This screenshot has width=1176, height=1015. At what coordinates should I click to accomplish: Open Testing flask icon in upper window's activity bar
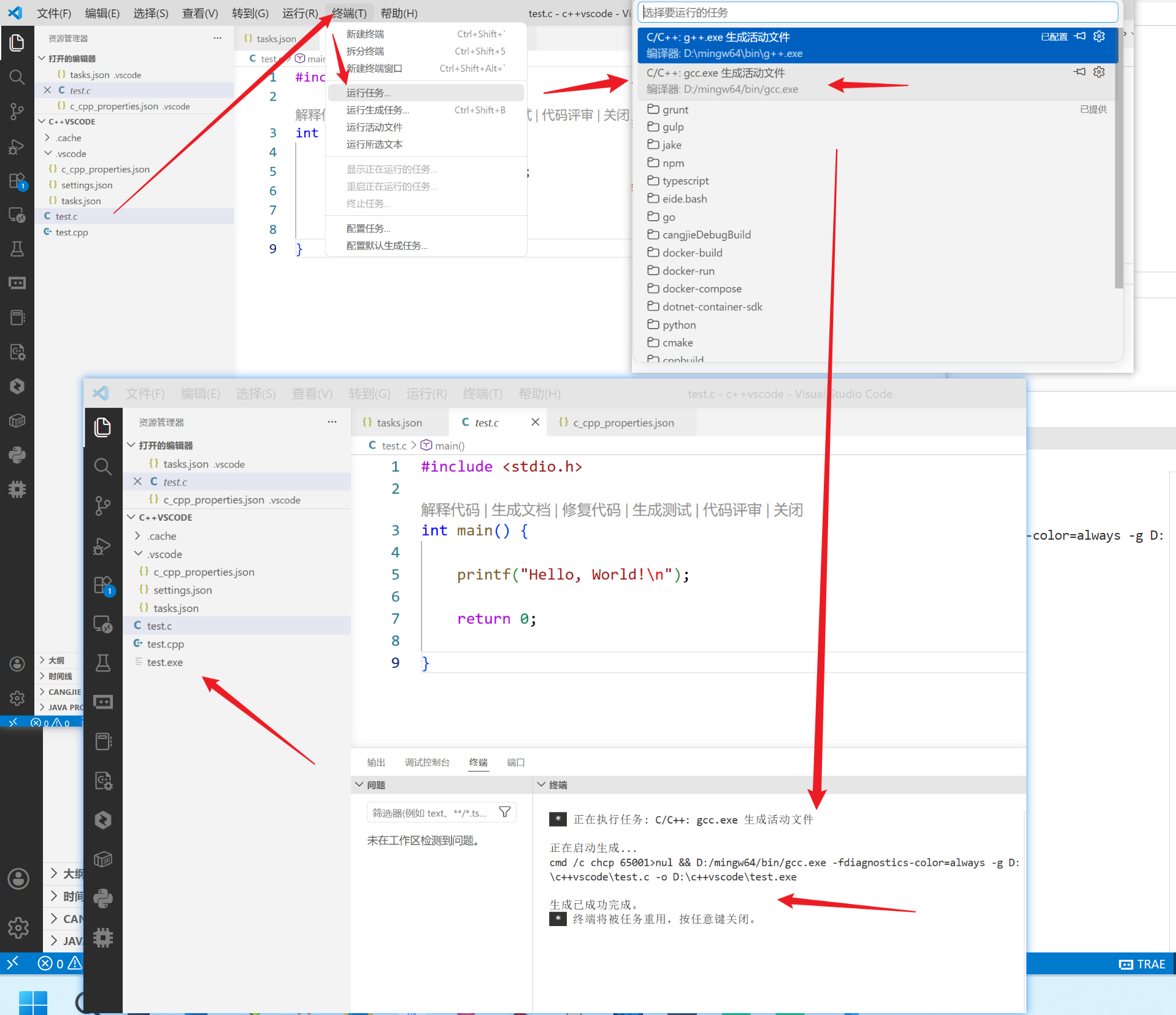point(17,249)
